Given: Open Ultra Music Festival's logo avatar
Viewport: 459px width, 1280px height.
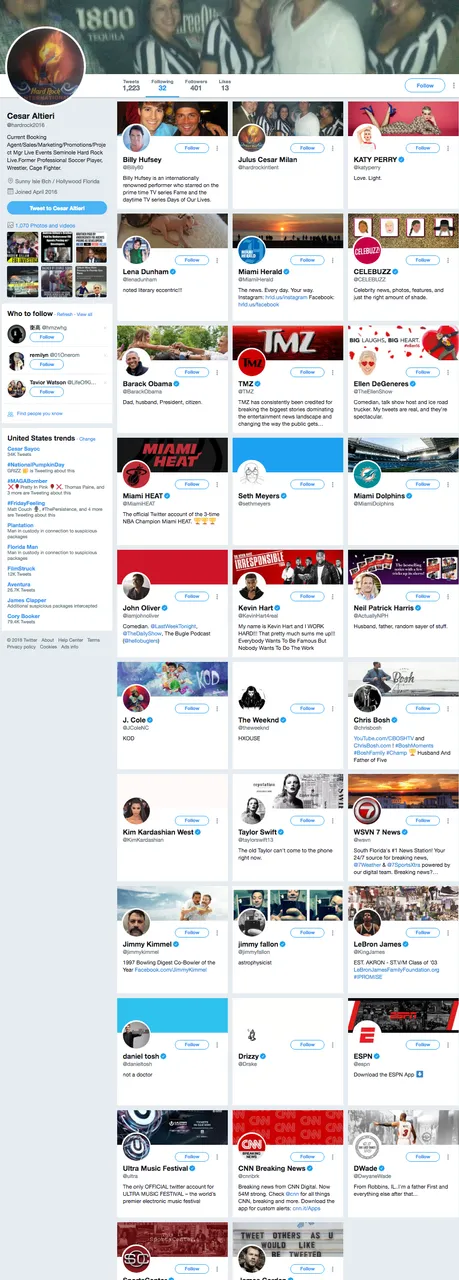Looking at the screenshot, I should 136,1147.
